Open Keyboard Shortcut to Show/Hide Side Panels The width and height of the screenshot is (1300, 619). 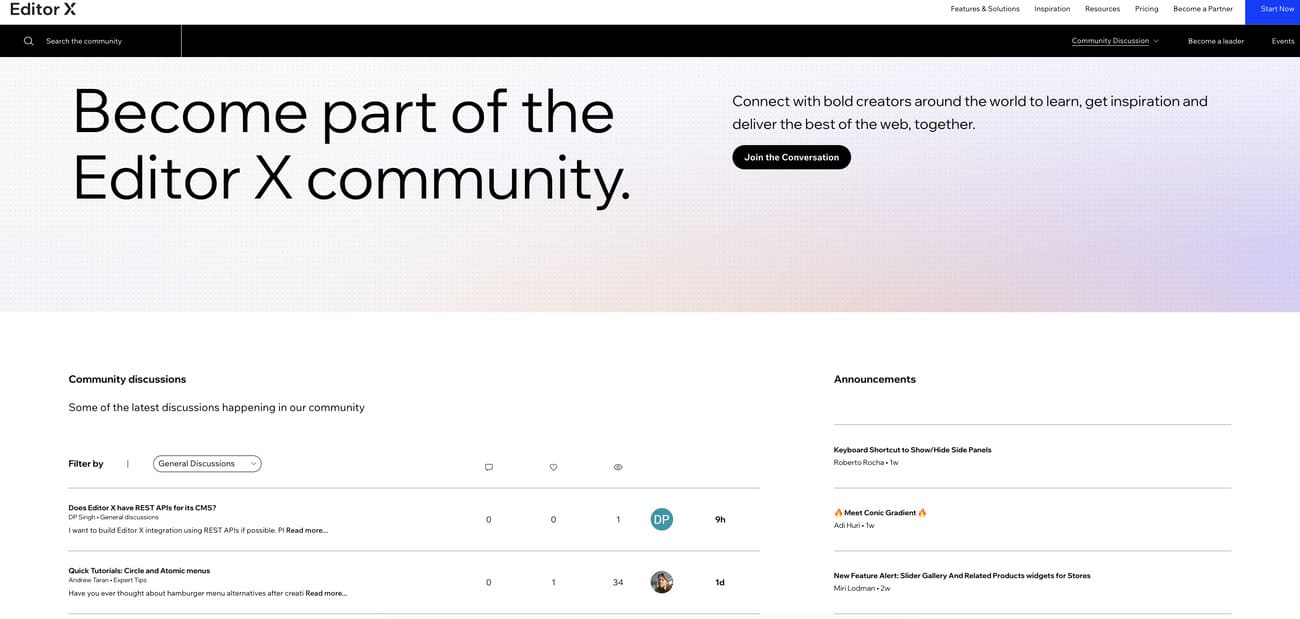pyautogui.click(x=912, y=450)
